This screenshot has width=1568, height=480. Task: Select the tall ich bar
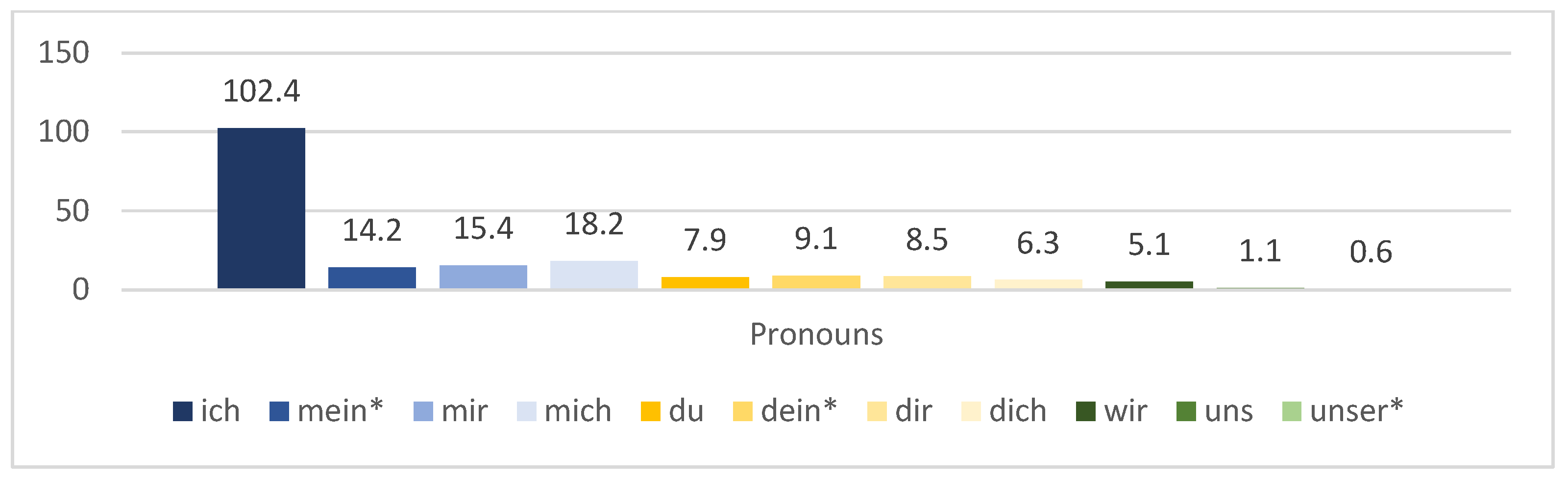pos(261,208)
